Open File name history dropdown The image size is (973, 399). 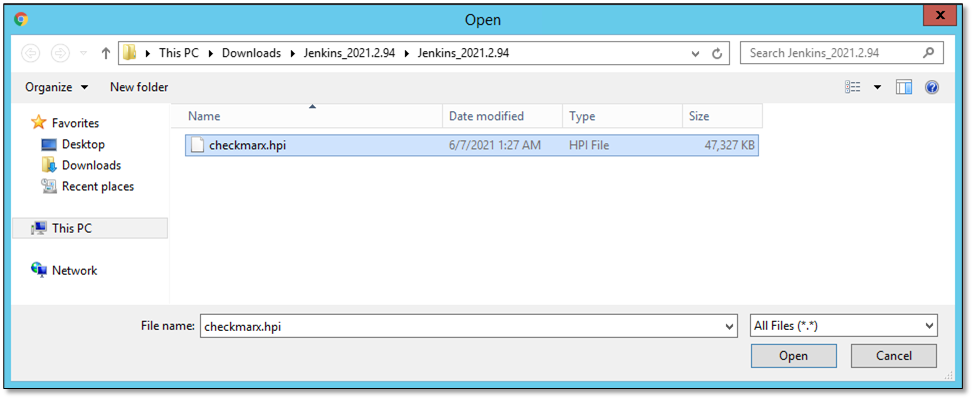[730, 325]
